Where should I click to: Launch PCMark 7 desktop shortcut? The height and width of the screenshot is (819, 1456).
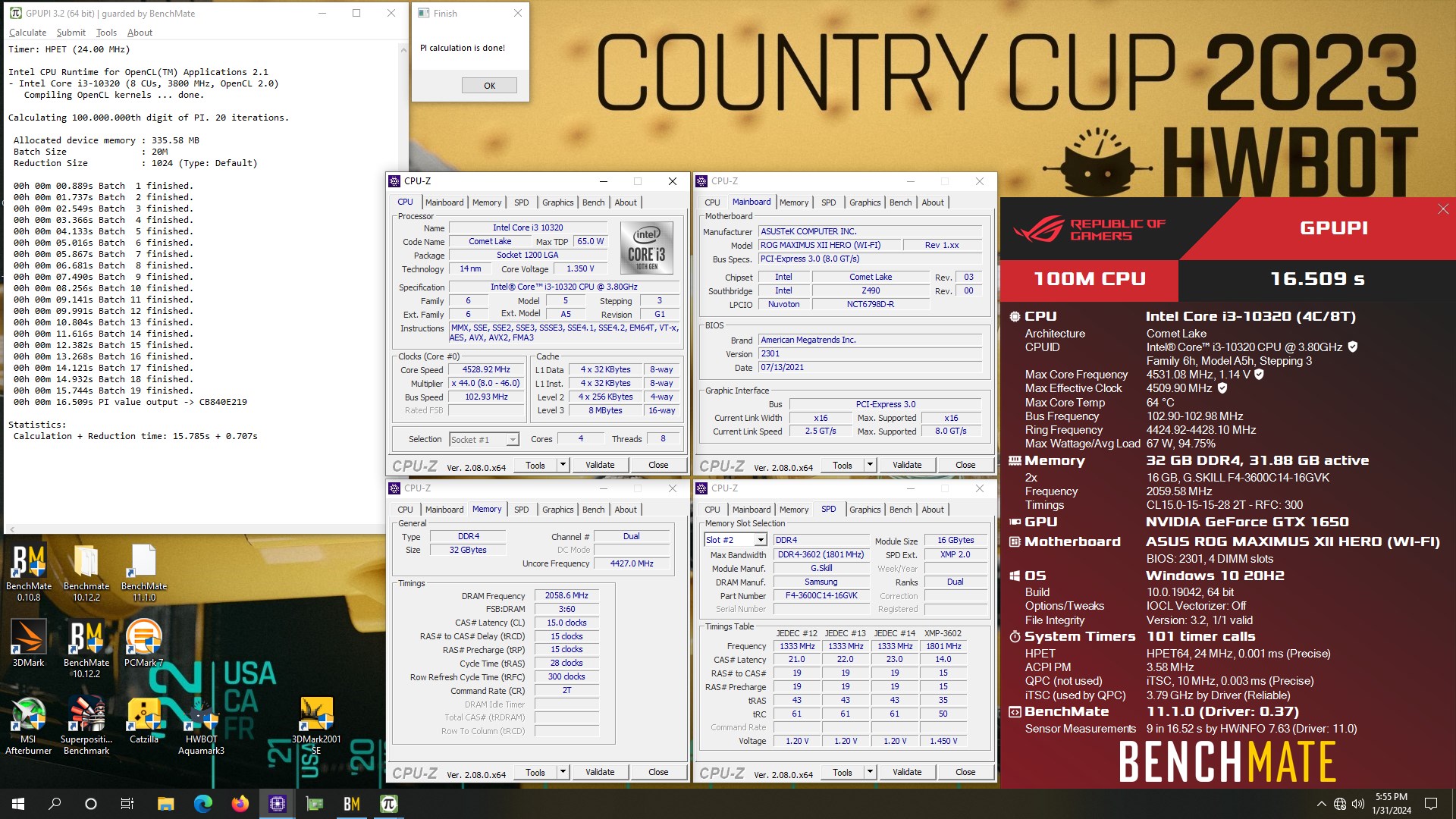click(144, 643)
